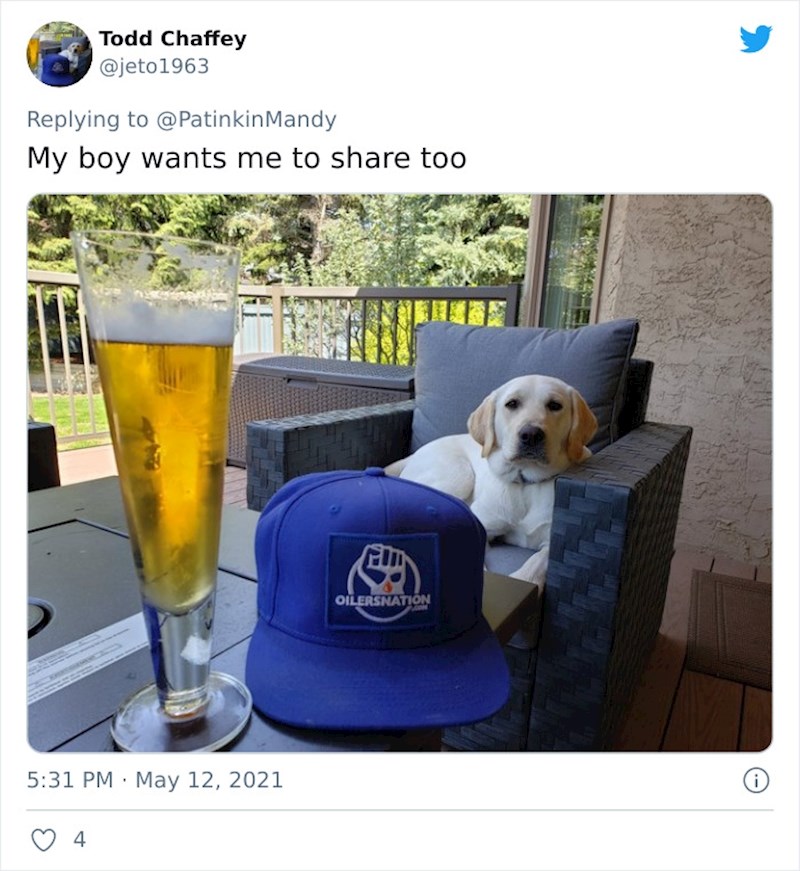The image size is (800, 871).
Task: Click Todd Chaffey's profile avatar
Action: [x=59, y=53]
